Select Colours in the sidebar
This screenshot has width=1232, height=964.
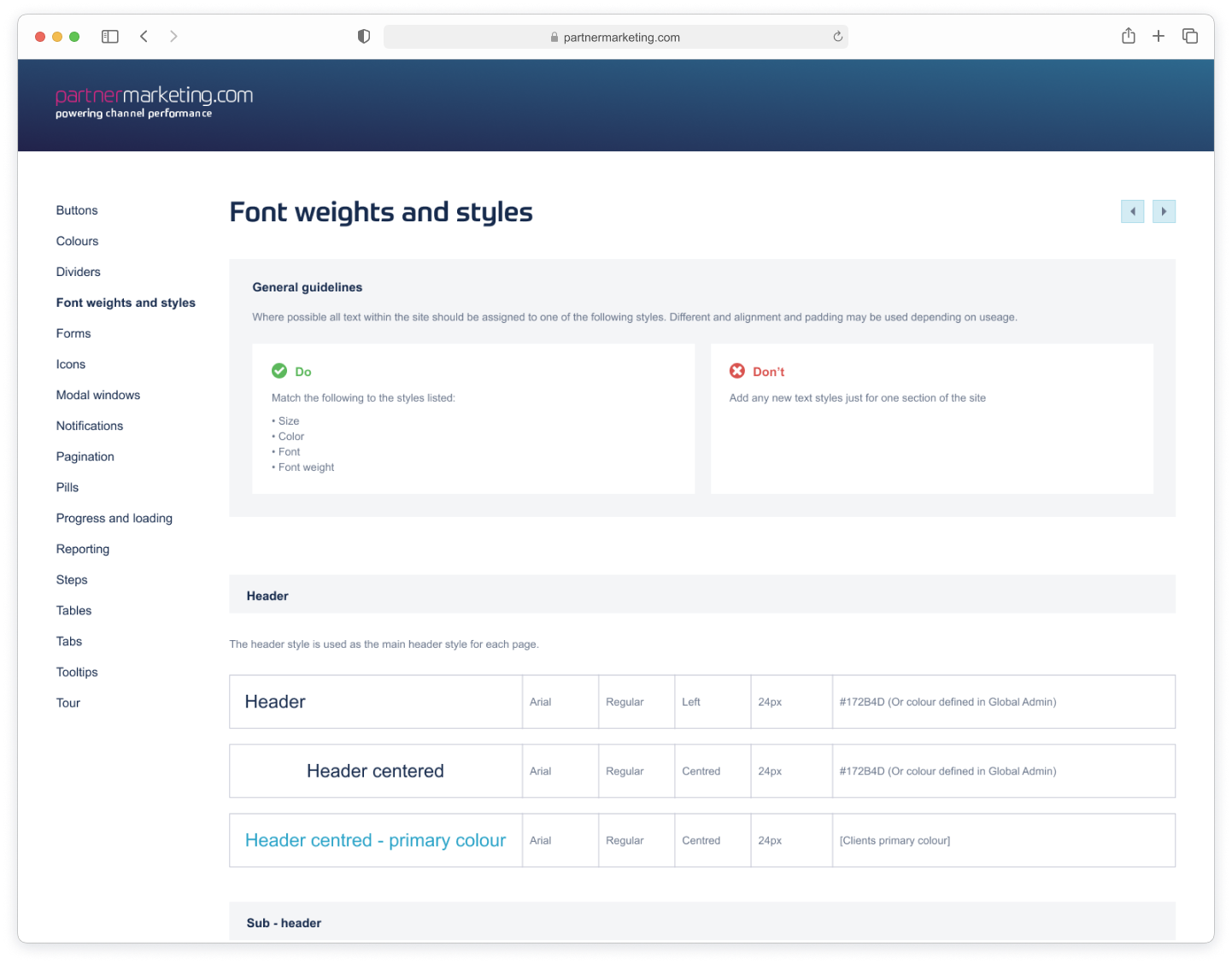pyautogui.click(x=78, y=241)
